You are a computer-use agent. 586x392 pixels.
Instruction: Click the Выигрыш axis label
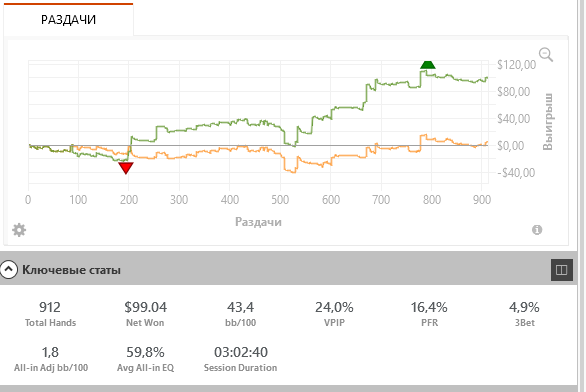[548, 122]
